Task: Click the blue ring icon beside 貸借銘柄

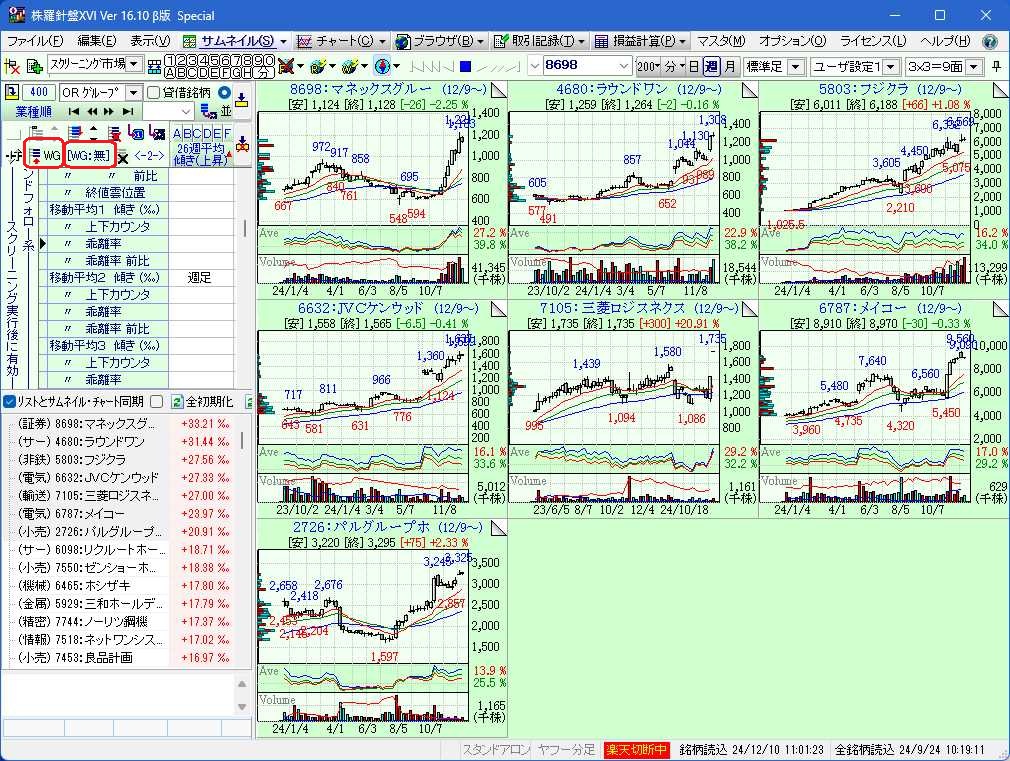Action: tap(224, 92)
